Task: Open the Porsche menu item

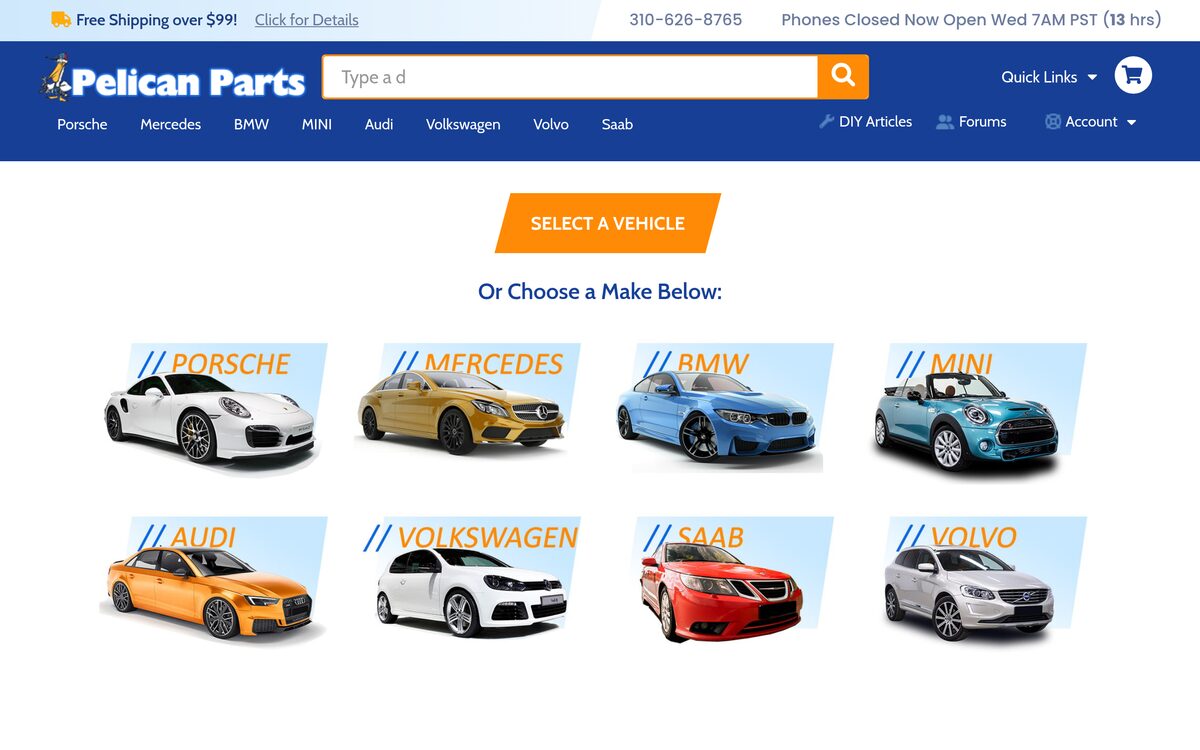Action: pyautogui.click(x=82, y=124)
